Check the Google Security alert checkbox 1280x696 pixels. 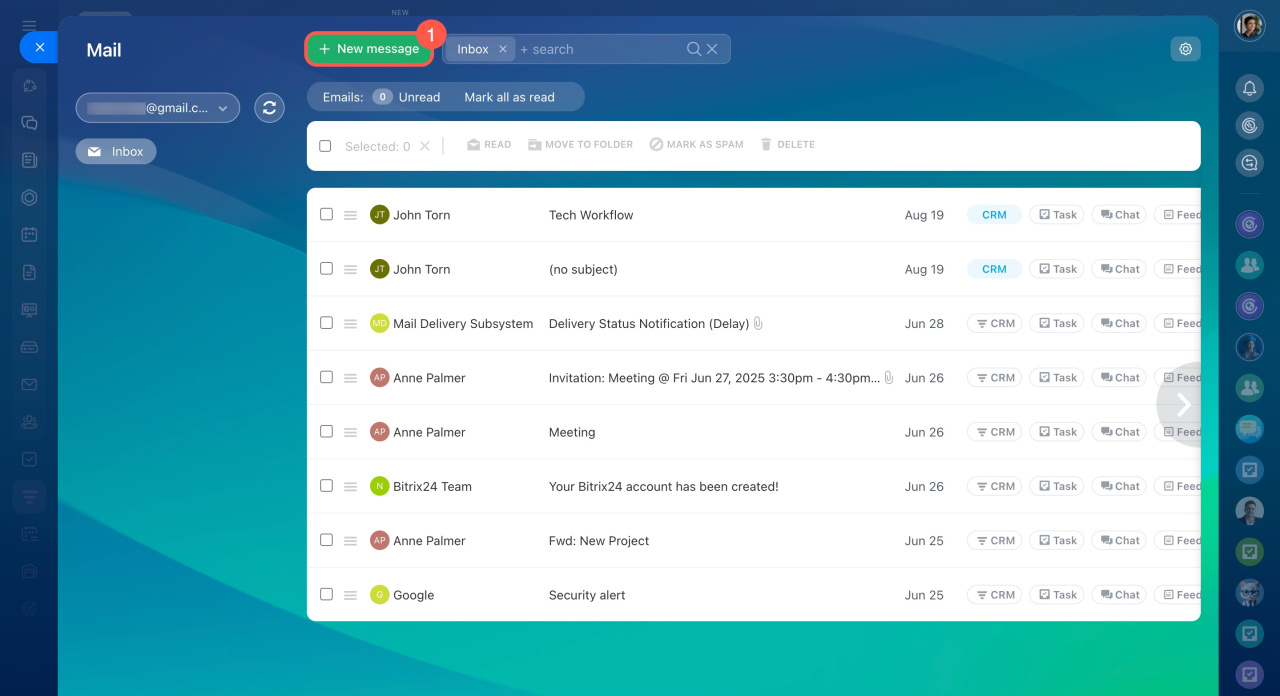pos(326,594)
